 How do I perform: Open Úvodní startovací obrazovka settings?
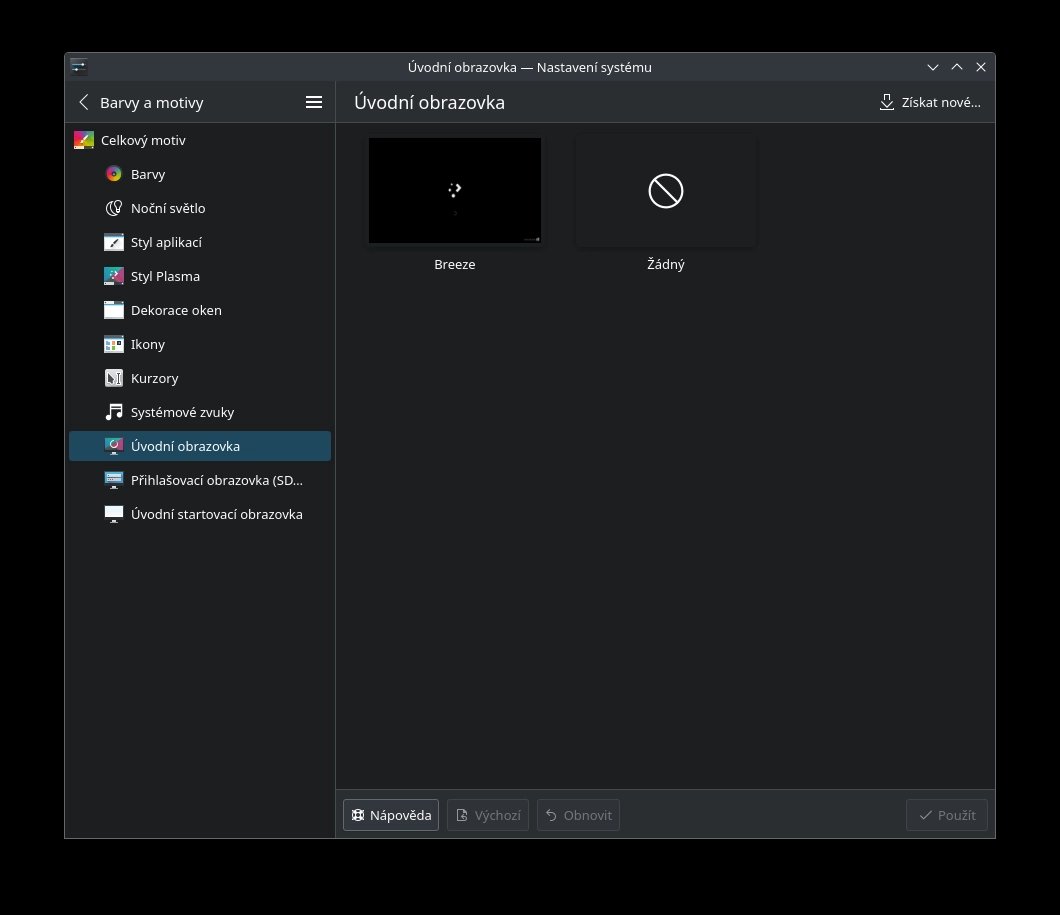tap(216, 514)
